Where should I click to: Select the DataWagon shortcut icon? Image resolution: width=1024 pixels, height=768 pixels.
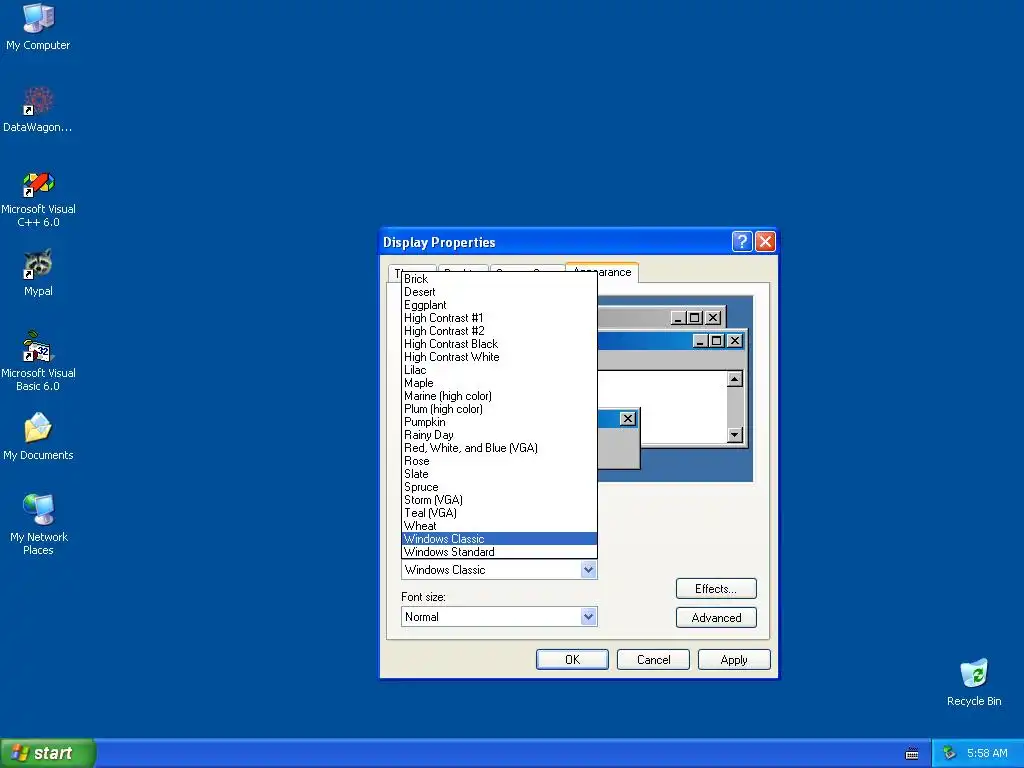coord(38,109)
